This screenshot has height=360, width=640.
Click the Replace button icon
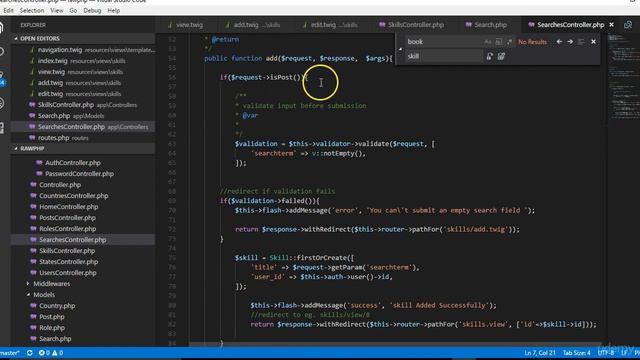(489, 56)
